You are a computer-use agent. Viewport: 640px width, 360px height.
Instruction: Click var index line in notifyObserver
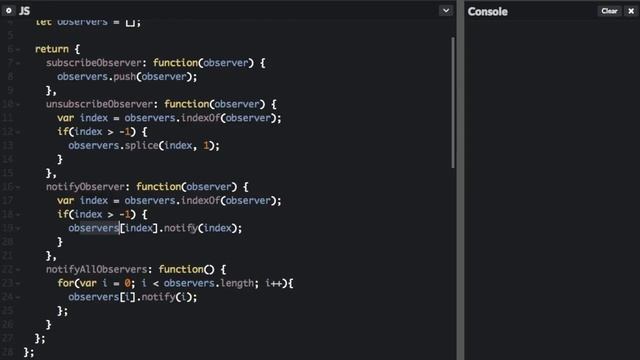[x=169, y=201]
